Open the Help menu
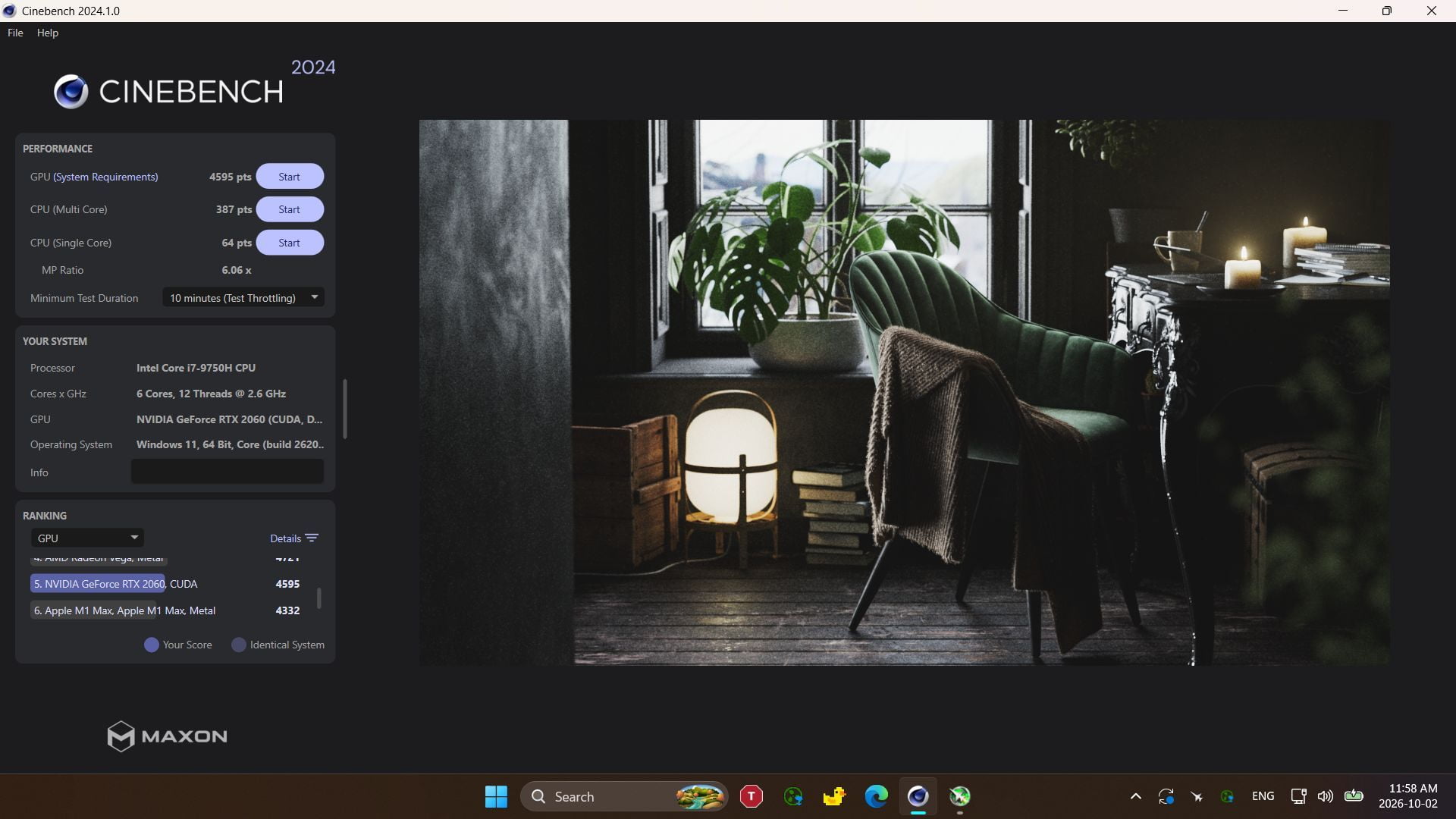The image size is (1456, 819). coord(48,33)
